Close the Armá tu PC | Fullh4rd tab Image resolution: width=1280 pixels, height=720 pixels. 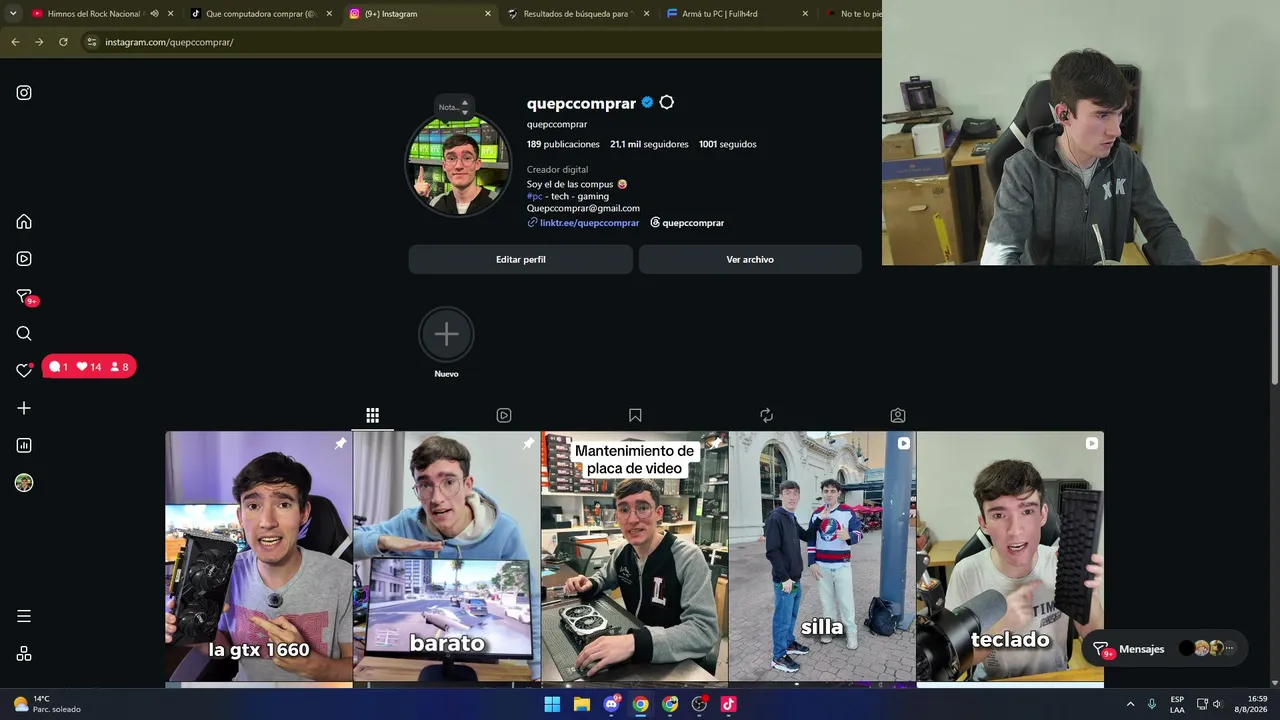click(x=805, y=14)
